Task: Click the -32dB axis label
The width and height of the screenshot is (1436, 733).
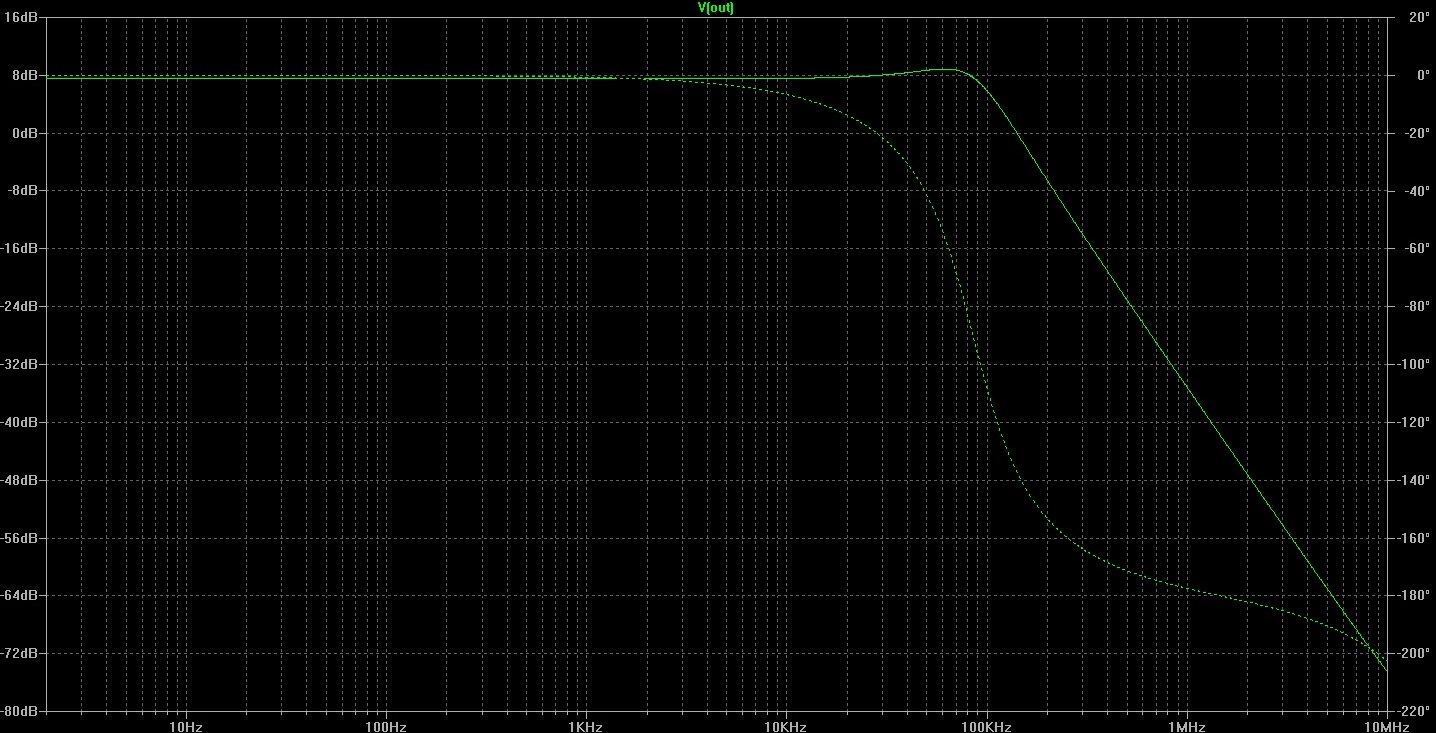Action: 19,364
